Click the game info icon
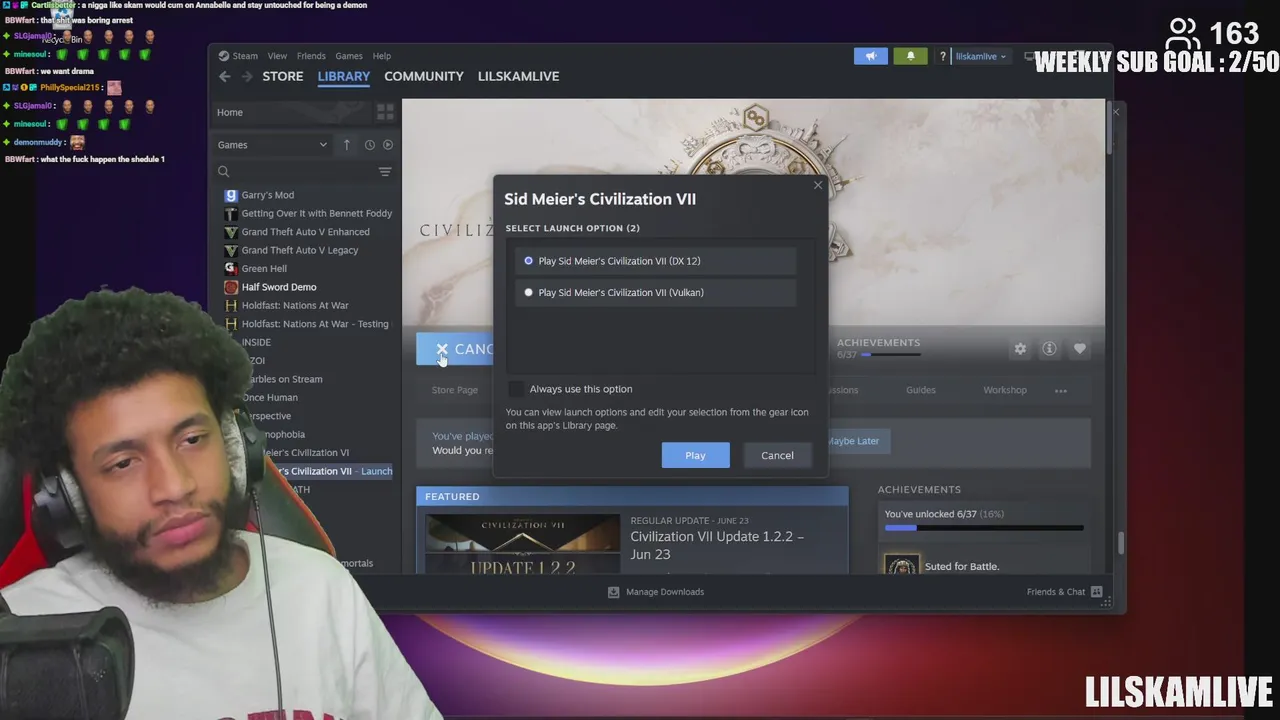1280x720 pixels. tap(1049, 349)
